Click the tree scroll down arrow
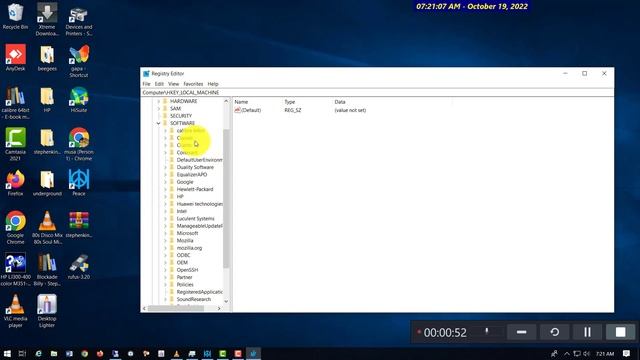 [226, 302]
